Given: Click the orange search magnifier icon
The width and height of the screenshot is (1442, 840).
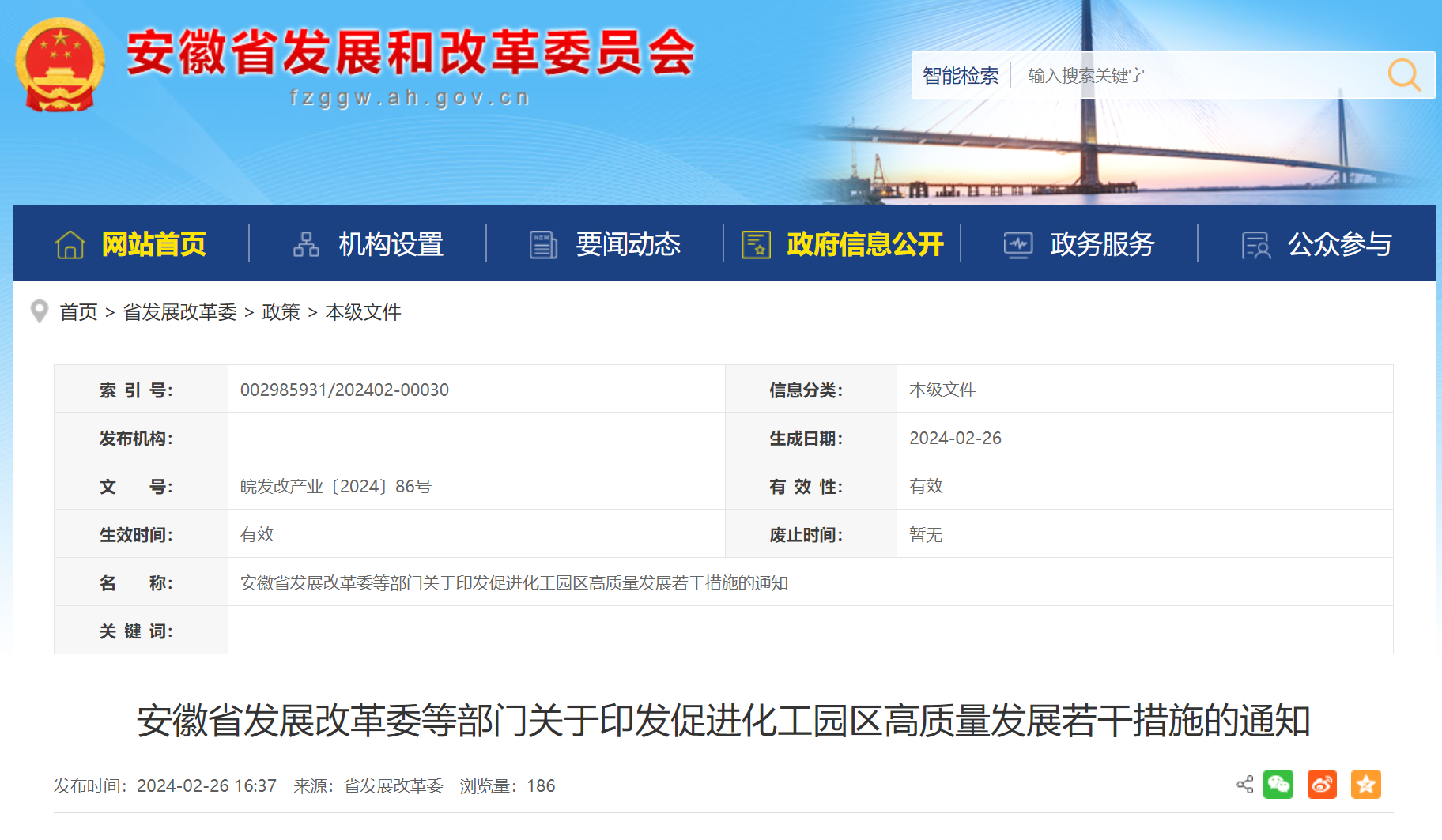Looking at the screenshot, I should click(1404, 76).
